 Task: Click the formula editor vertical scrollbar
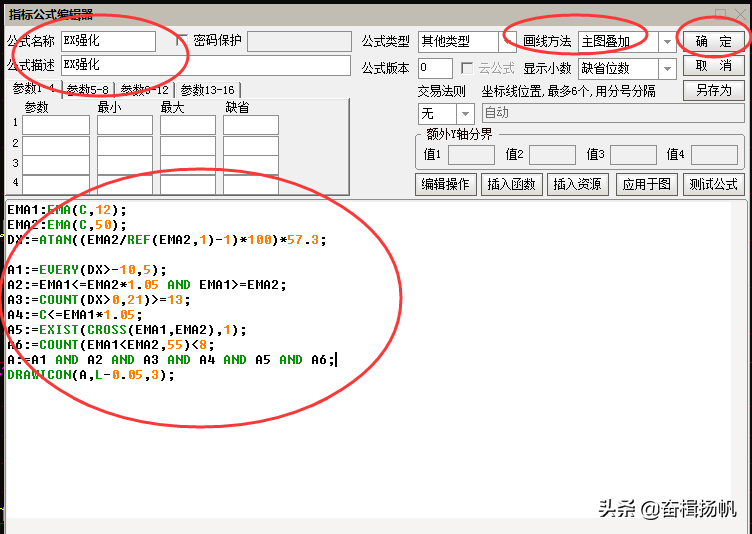(739, 359)
